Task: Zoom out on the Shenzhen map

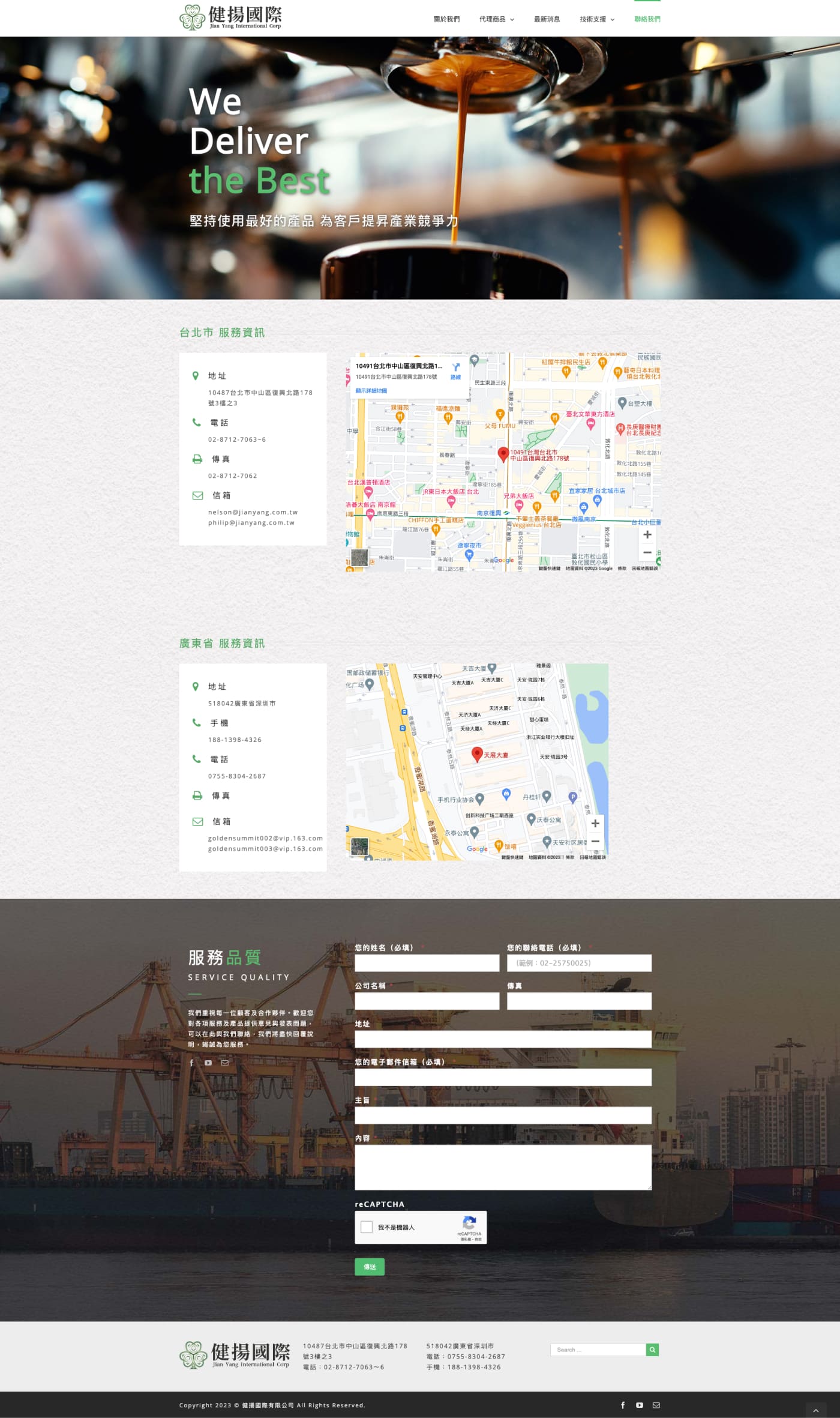Action: coord(595,841)
